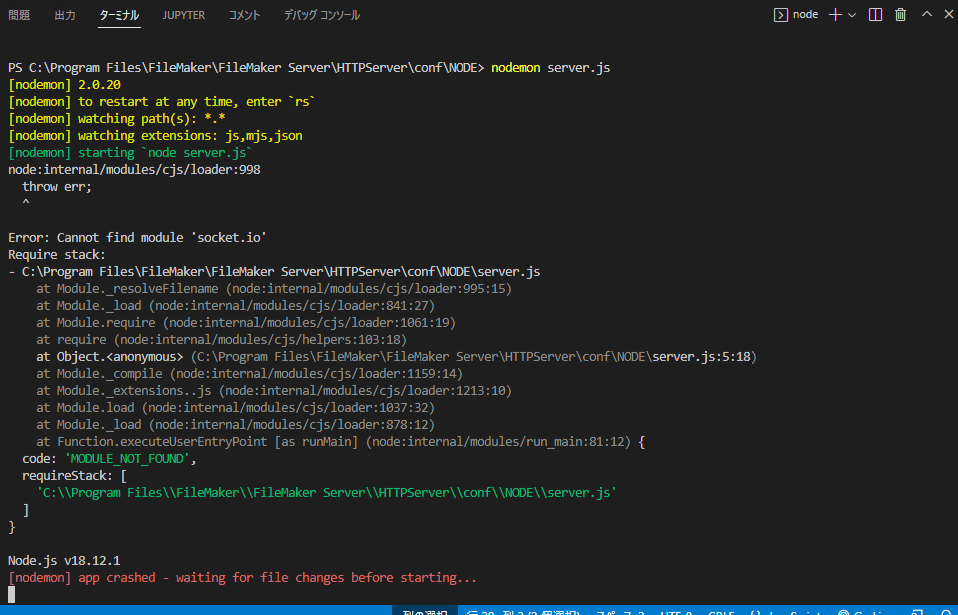Click the 'at Module._extensions..js' stack line
This screenshot has width=958, height=615.
274,391
